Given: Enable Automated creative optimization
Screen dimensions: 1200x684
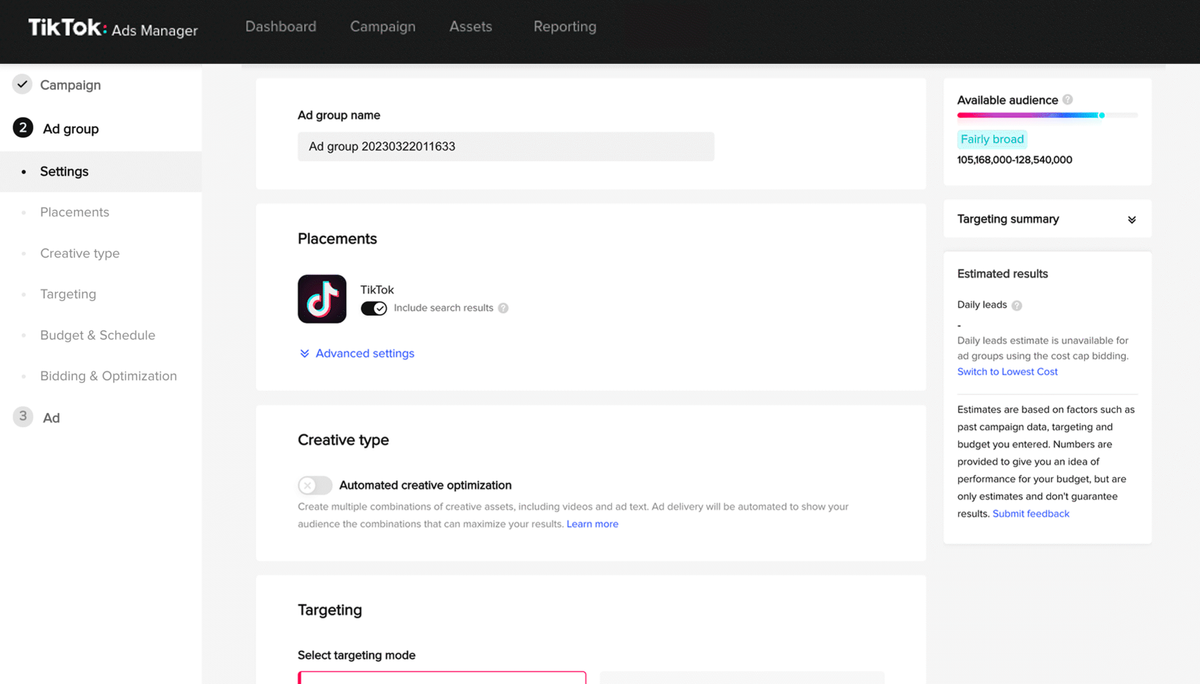Looking at the screenshot, I should (314, 484).
